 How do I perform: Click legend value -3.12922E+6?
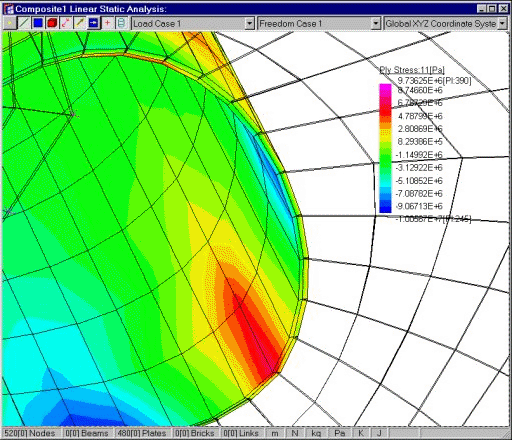point(419,167)
